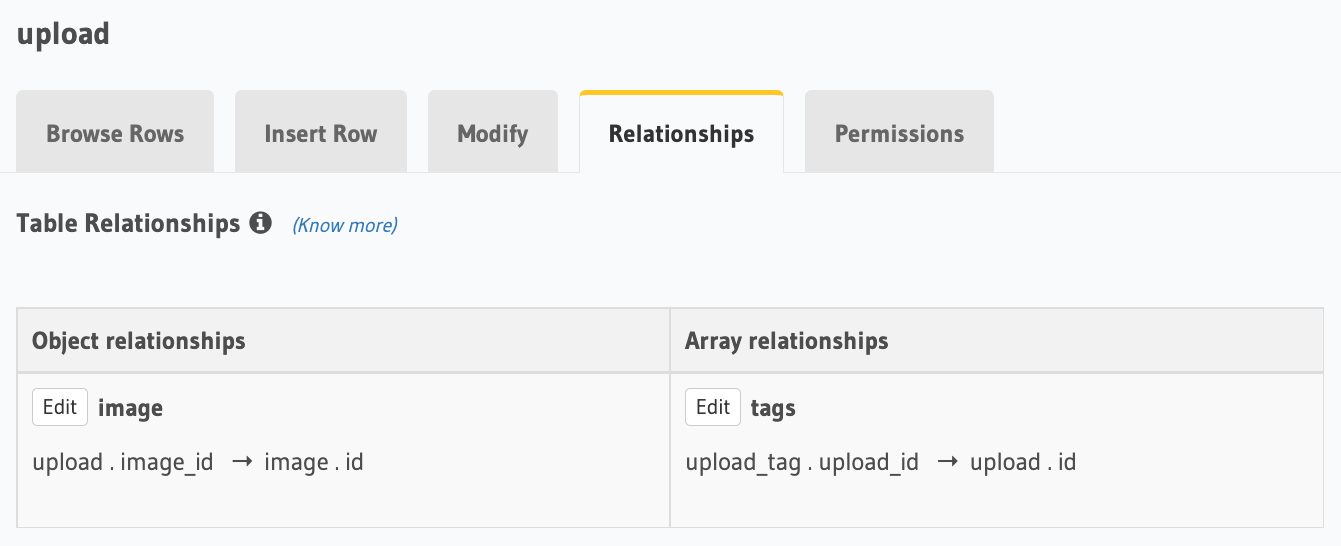
Task: Select the Relationships tab
Action: tap(682, 132)
